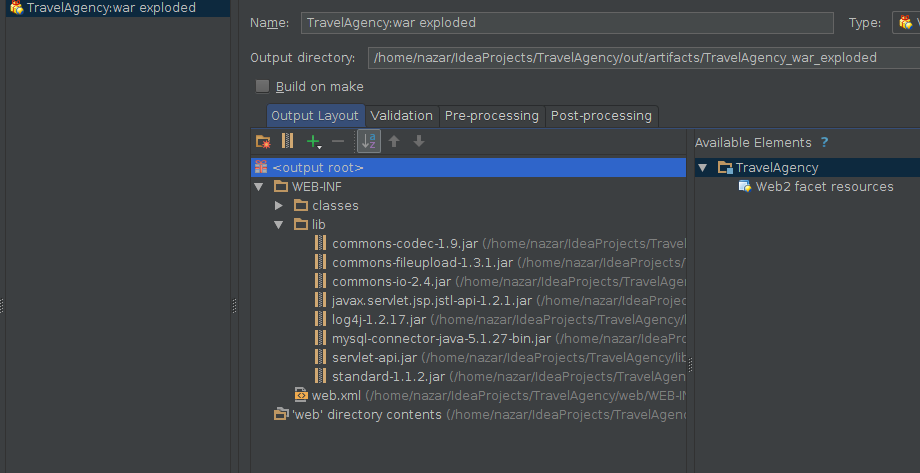Click the web.xml file icon

click(301, 395)
